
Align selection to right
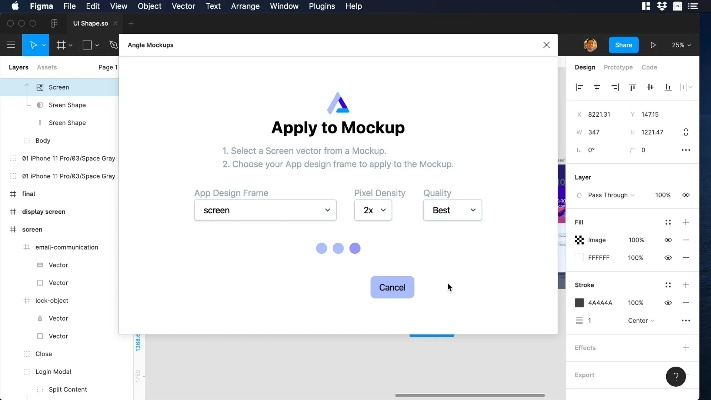615,87
